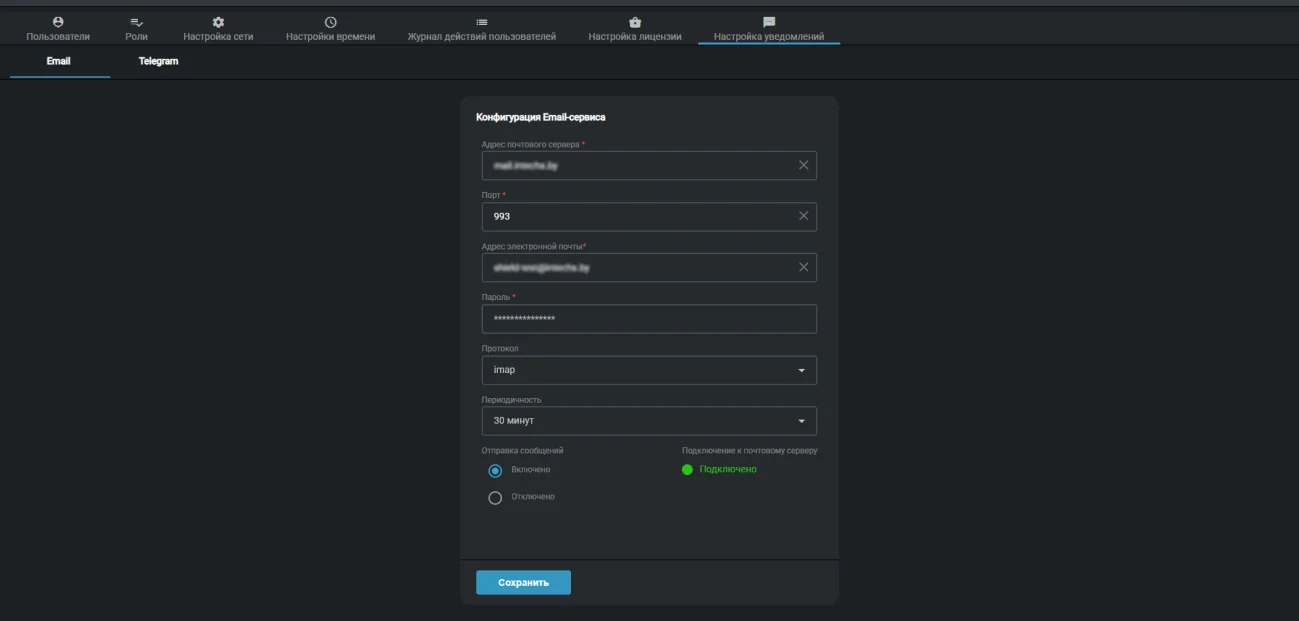Viewport: 1299px width, 621px height.
Task: Click the Сохранить button
Action: 523,583
